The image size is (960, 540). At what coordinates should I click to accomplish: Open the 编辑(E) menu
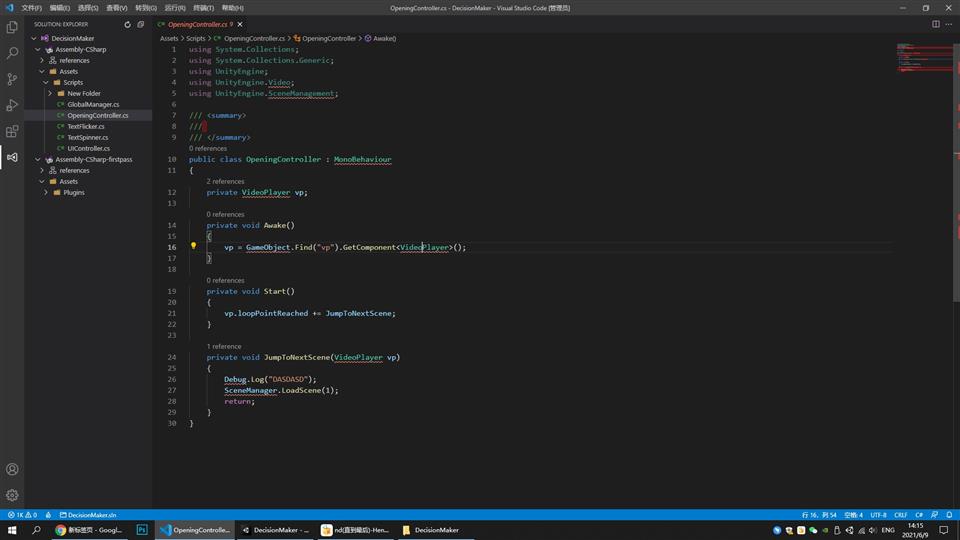tap(59, 8)
